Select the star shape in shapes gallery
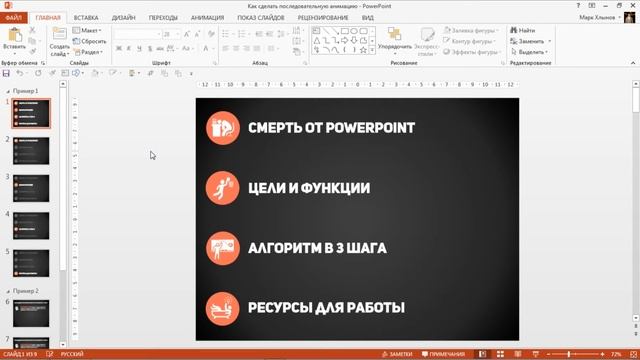The width and height of the screenshot is (640, 360). click(363, 50)
